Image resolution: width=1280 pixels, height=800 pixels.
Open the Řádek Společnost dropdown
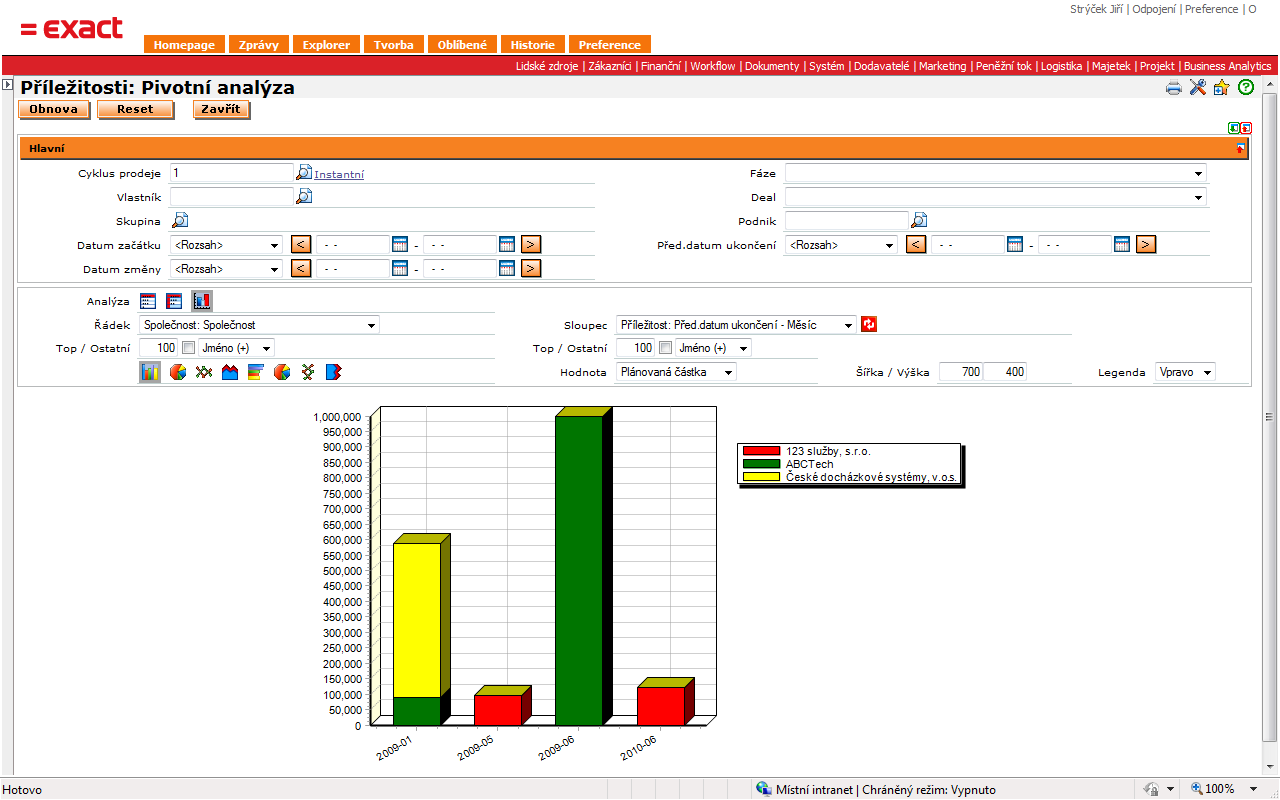pos(260,325)
